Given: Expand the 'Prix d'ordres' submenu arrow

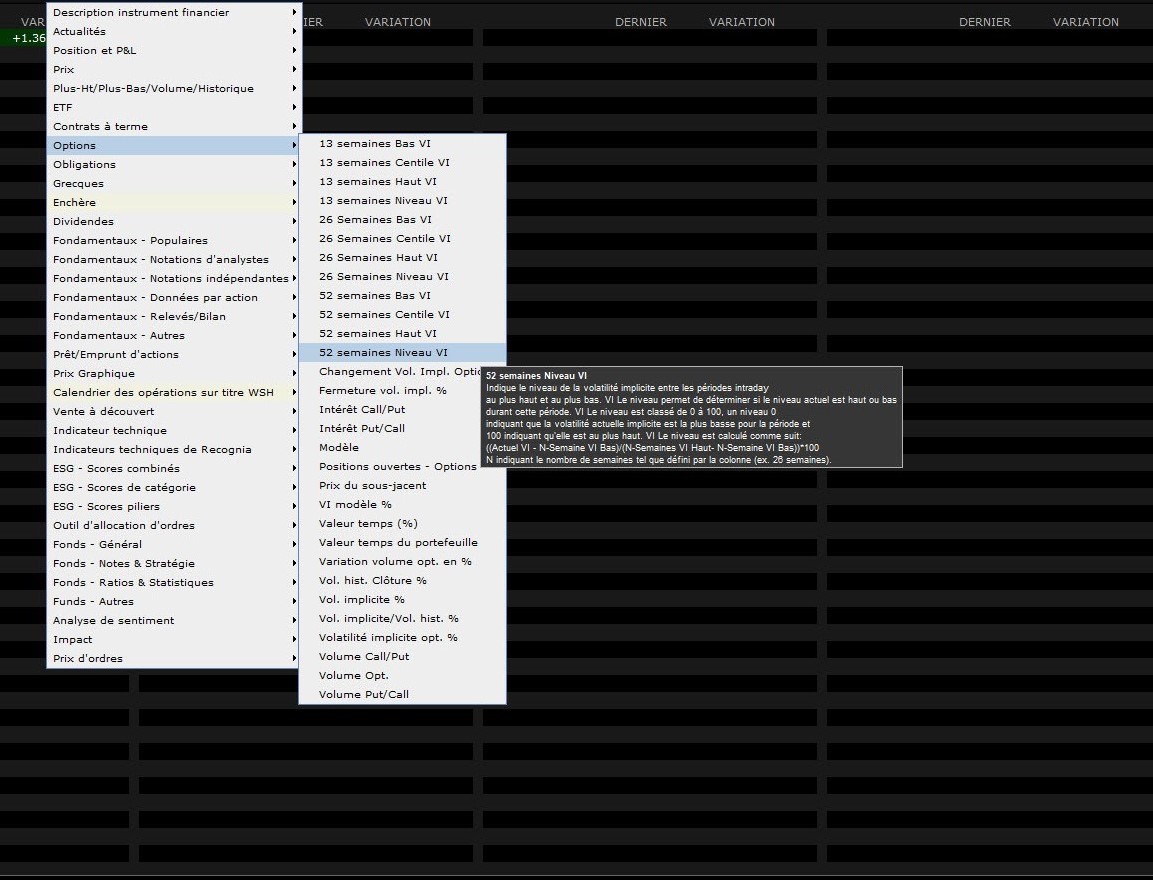Looking at the screenshot, I should tap(294, 658).
